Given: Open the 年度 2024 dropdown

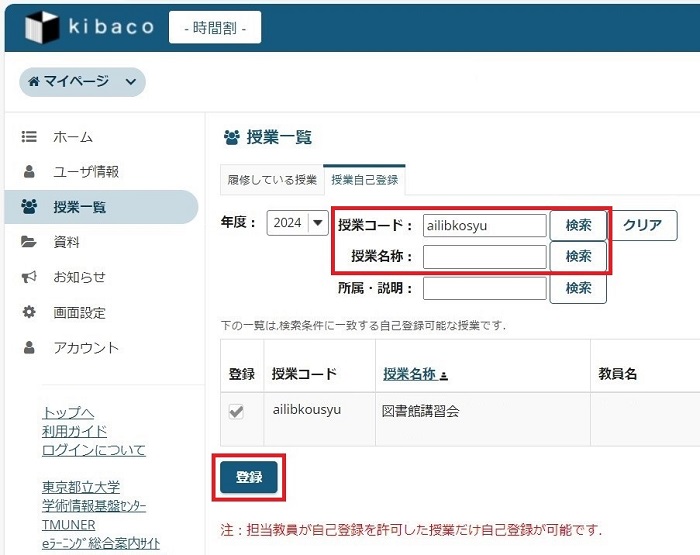Looking at the screenshot, I should point(297,223).
